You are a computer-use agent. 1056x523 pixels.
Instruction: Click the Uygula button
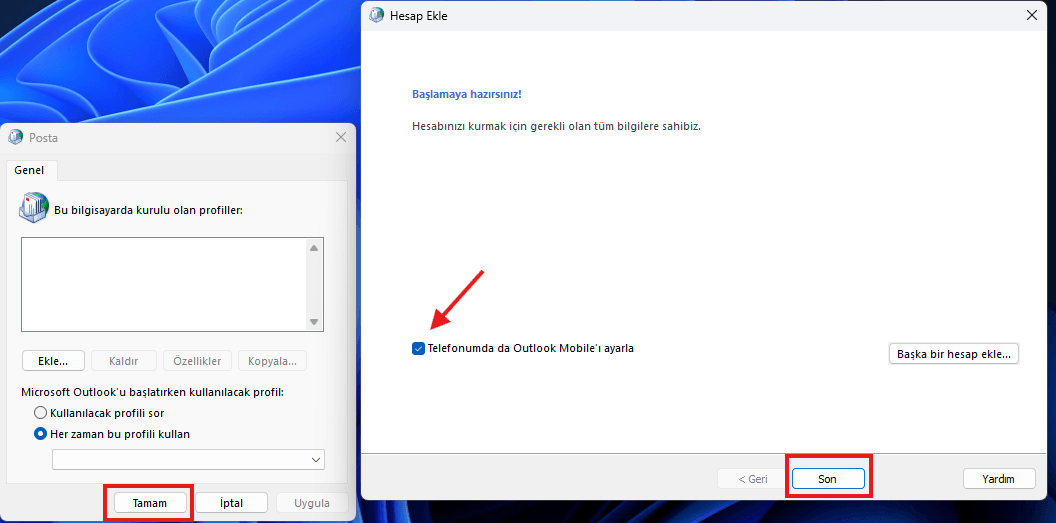(312, 503)
